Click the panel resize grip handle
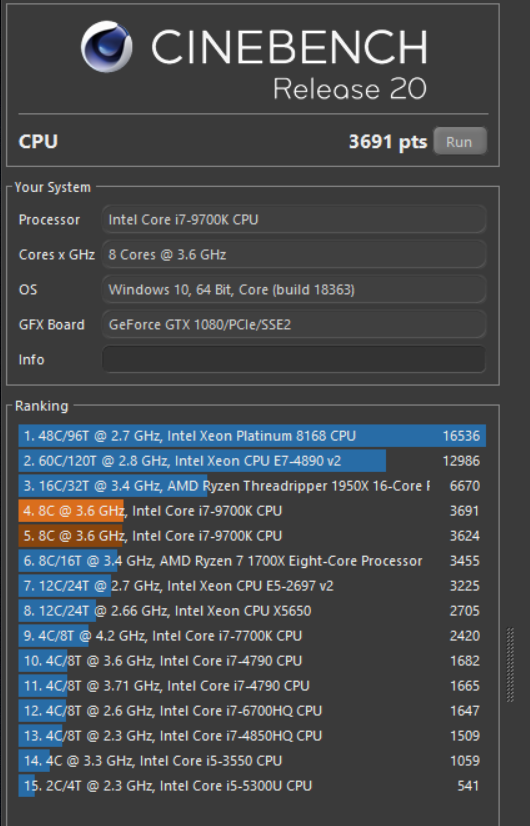 click(509, 665)
